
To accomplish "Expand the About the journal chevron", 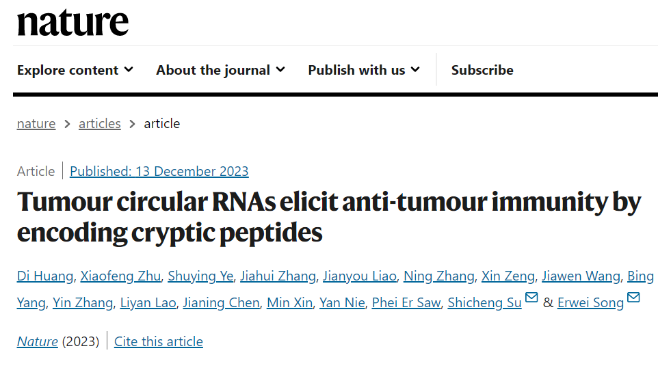I will 280,70.
